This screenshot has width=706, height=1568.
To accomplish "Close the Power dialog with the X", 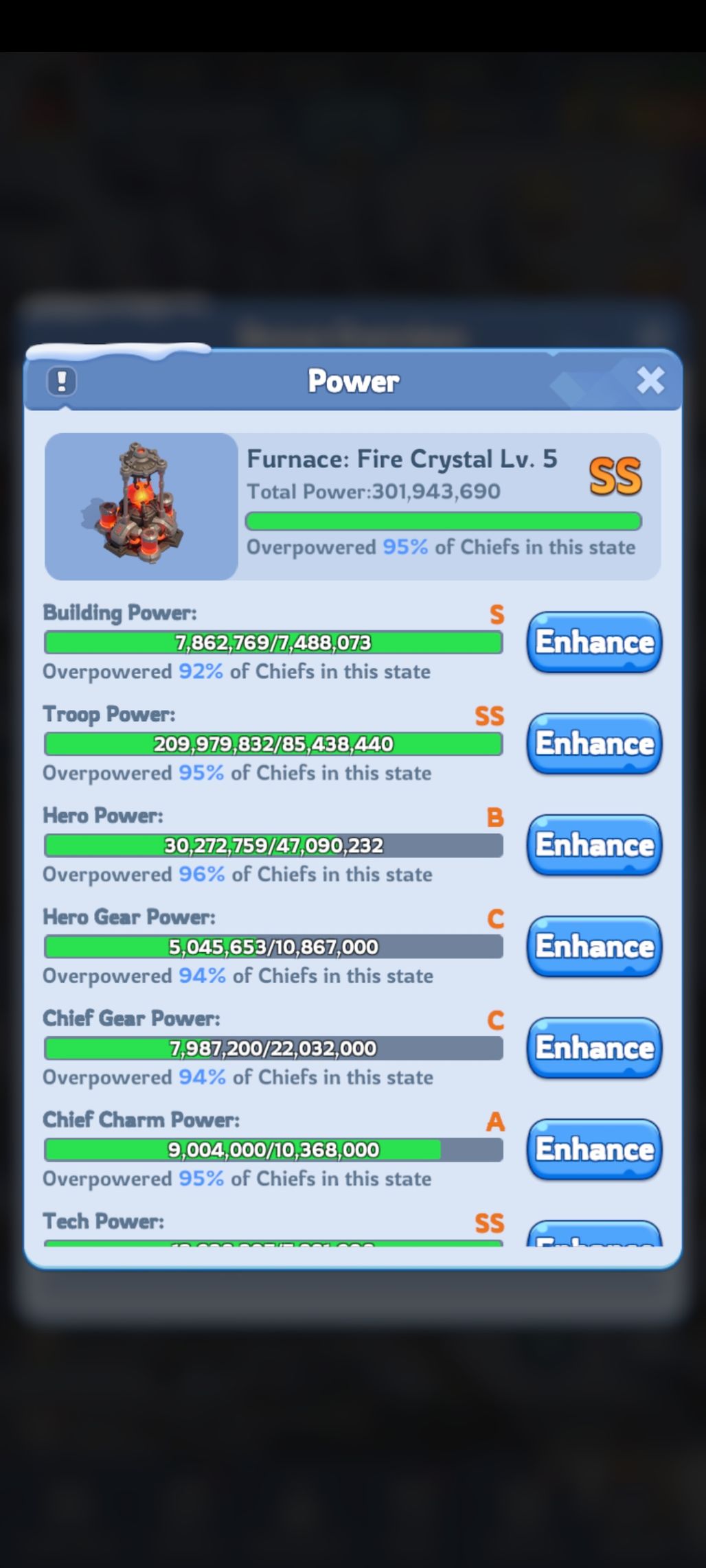I will click(650, 380).
